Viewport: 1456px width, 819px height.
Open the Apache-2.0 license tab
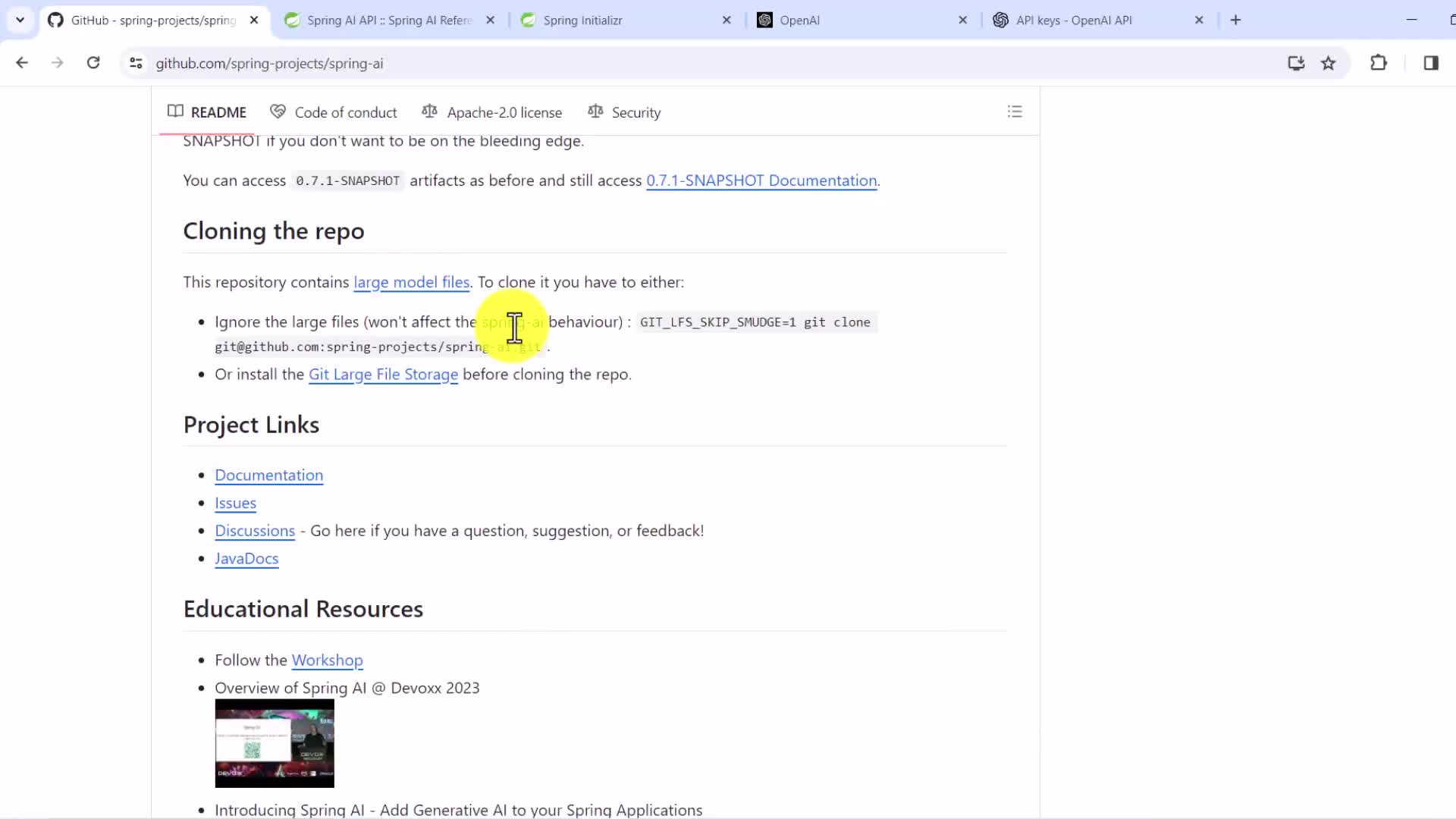point(492,112)
